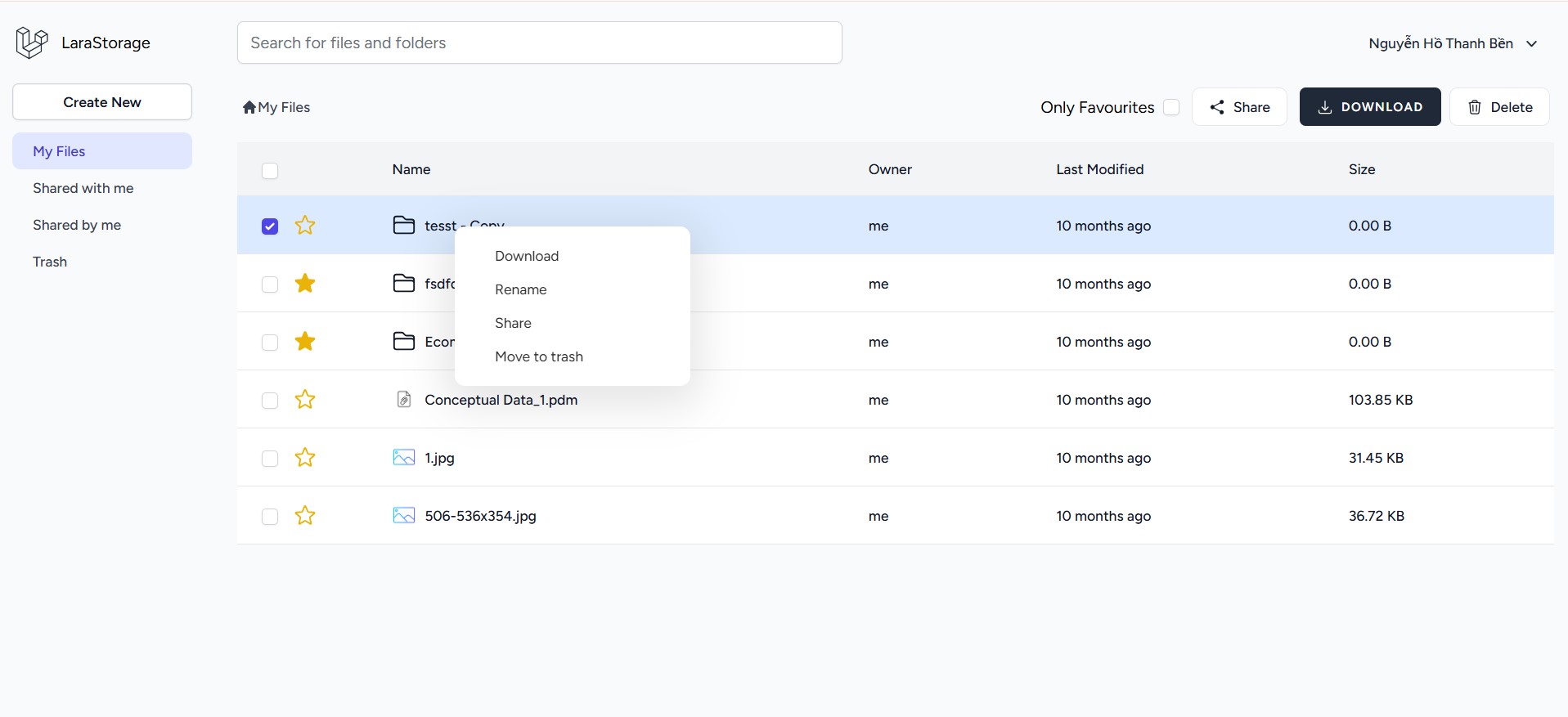Click the LaraStorage logo icon

click(x=32, y=43)
